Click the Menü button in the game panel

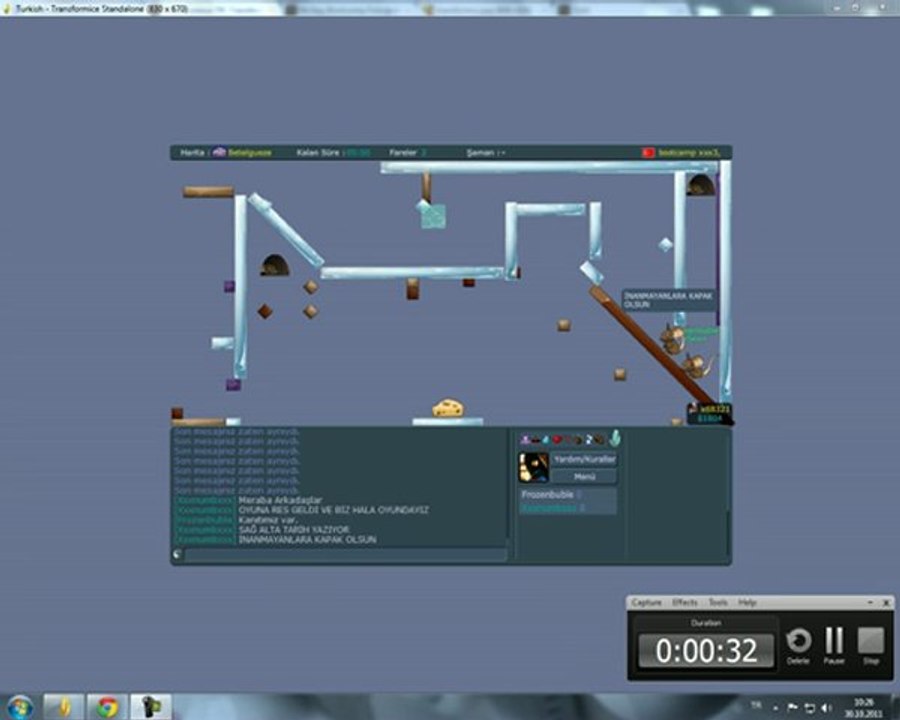[x=584, y=477]
